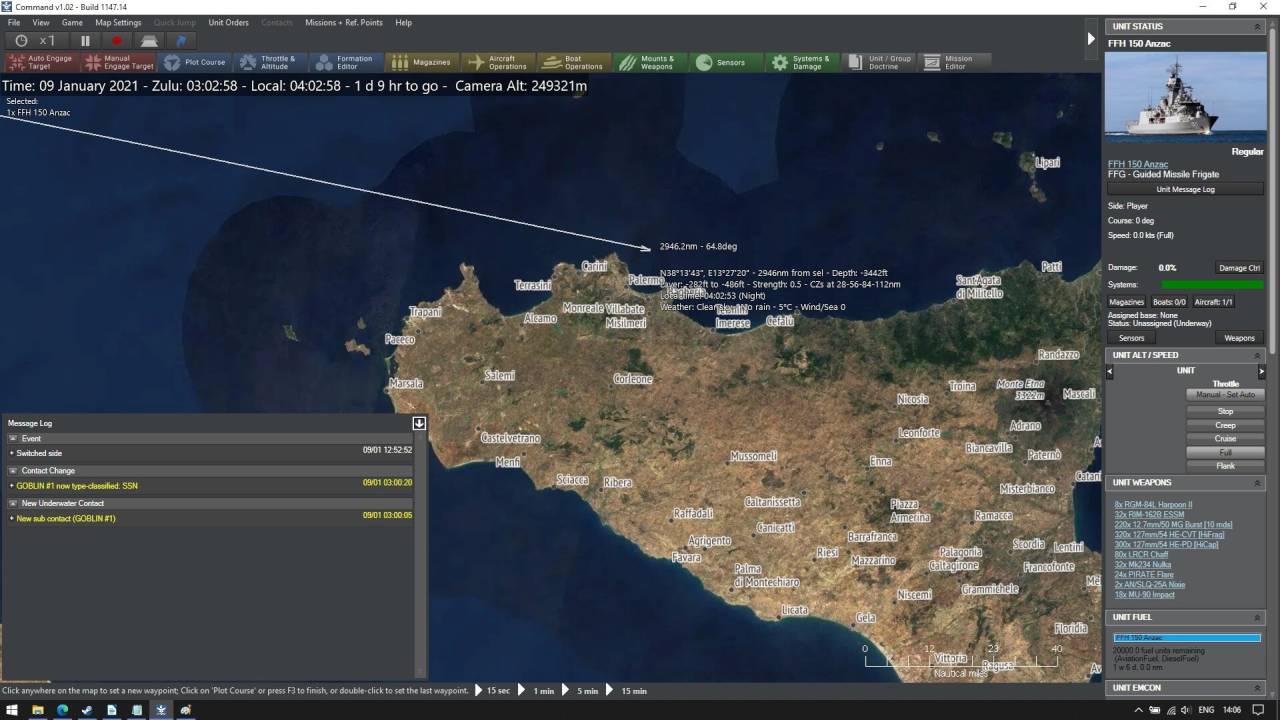The height and width of the screenshot is (720, 1280).
Task: Open the Formation Editor
Action: 345,62
